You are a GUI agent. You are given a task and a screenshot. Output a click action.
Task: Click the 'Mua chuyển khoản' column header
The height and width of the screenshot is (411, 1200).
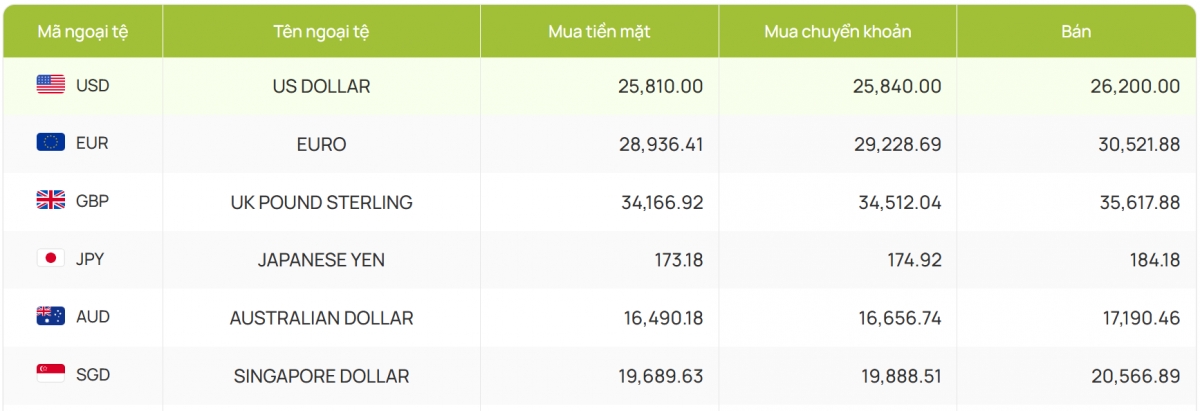tap(837, 31)
